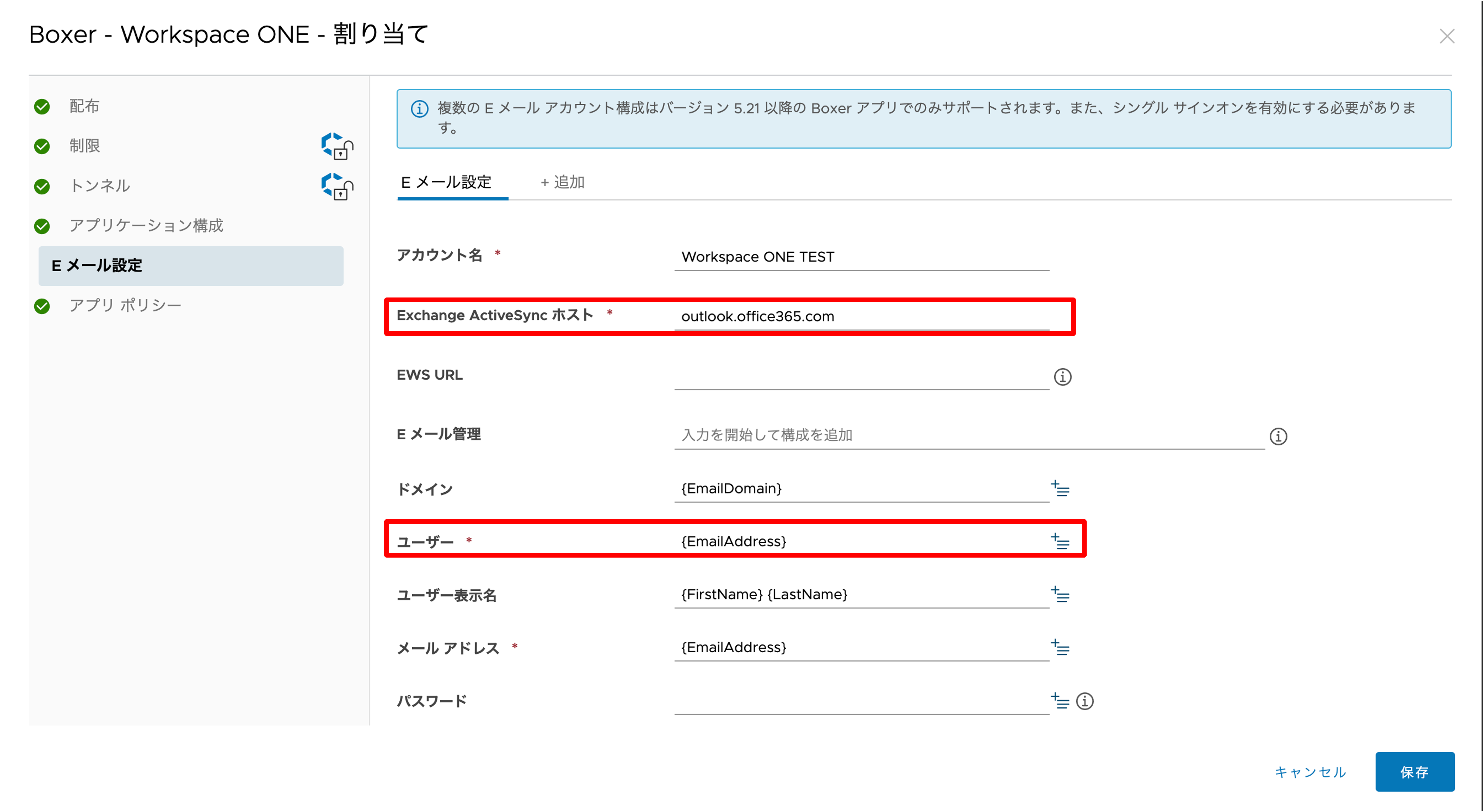
Task: Click the 保存 button
Action: click(1415, 772)
